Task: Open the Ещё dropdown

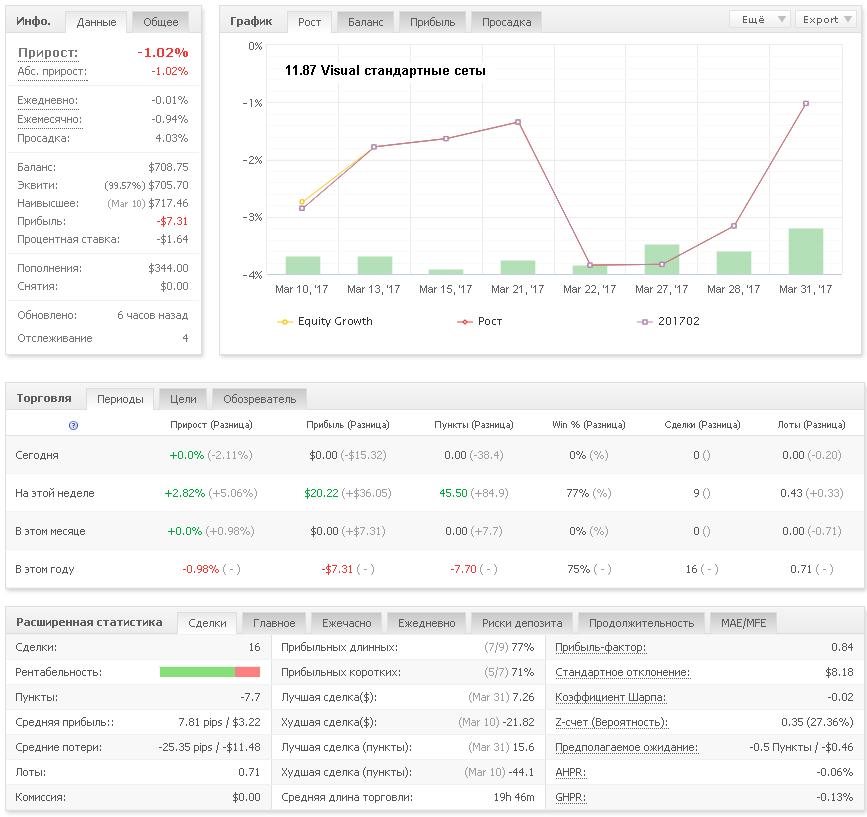Action: [760, 19]
